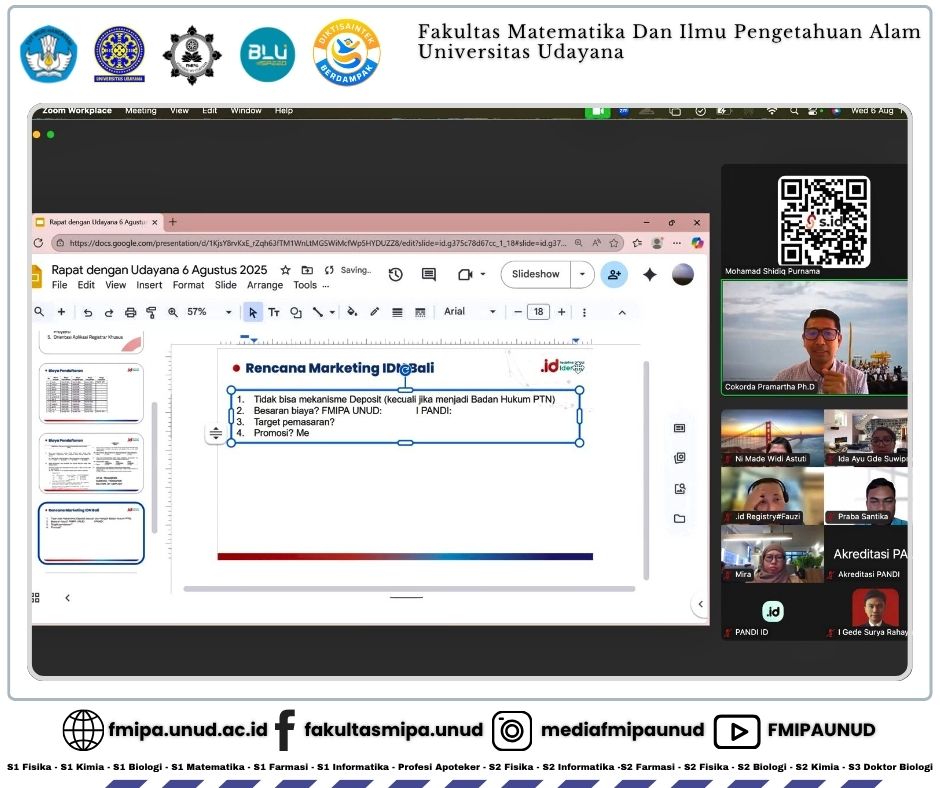The image size is (940, 788).
Task: Click the redo arrow
Action: (x=109, y=312)
